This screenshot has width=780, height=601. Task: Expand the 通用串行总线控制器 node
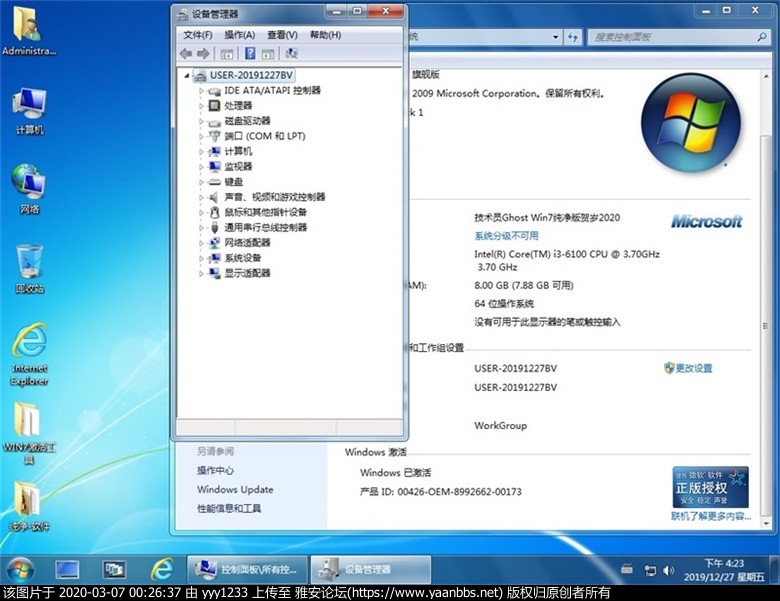[x=201, y=228]
